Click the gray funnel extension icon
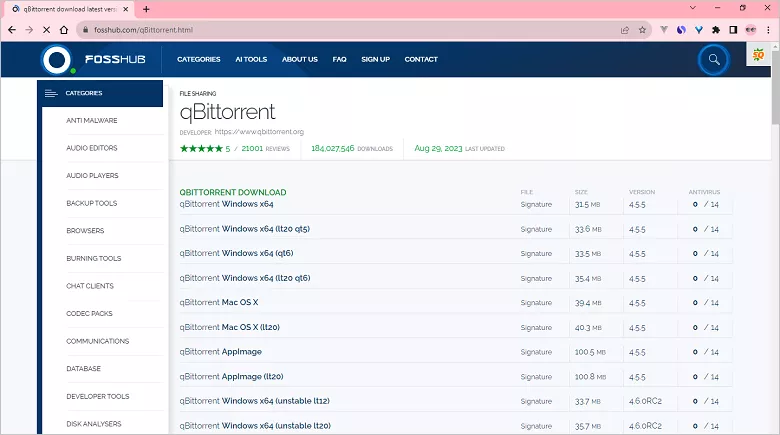This screenshot has height=435, width=780. point(664,30)
